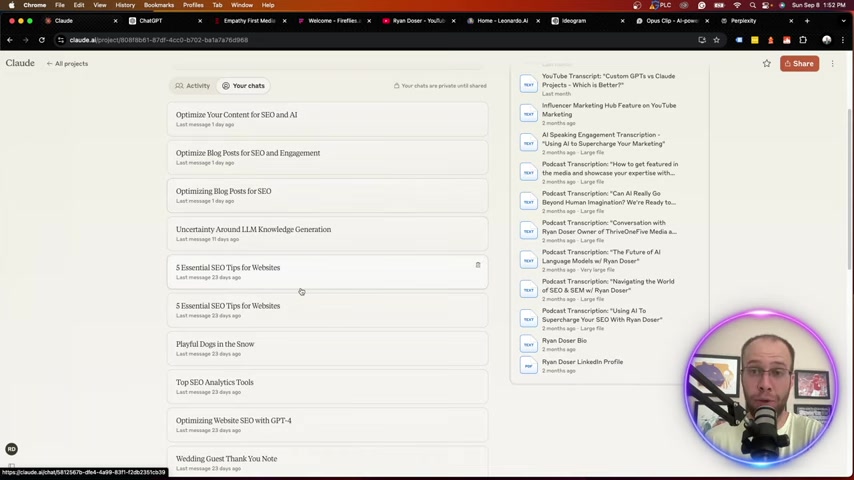Switch to the Empathy First Media tab

[x=249, y=21]
